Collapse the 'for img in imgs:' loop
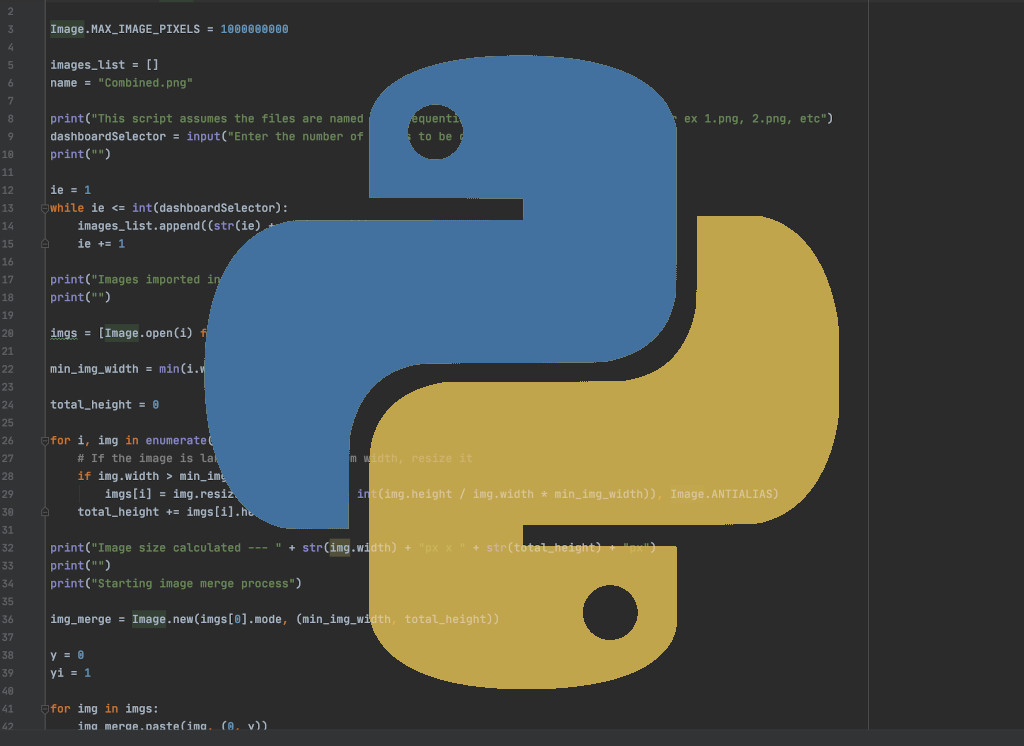The image size is (1024, 746). [45, 709]
